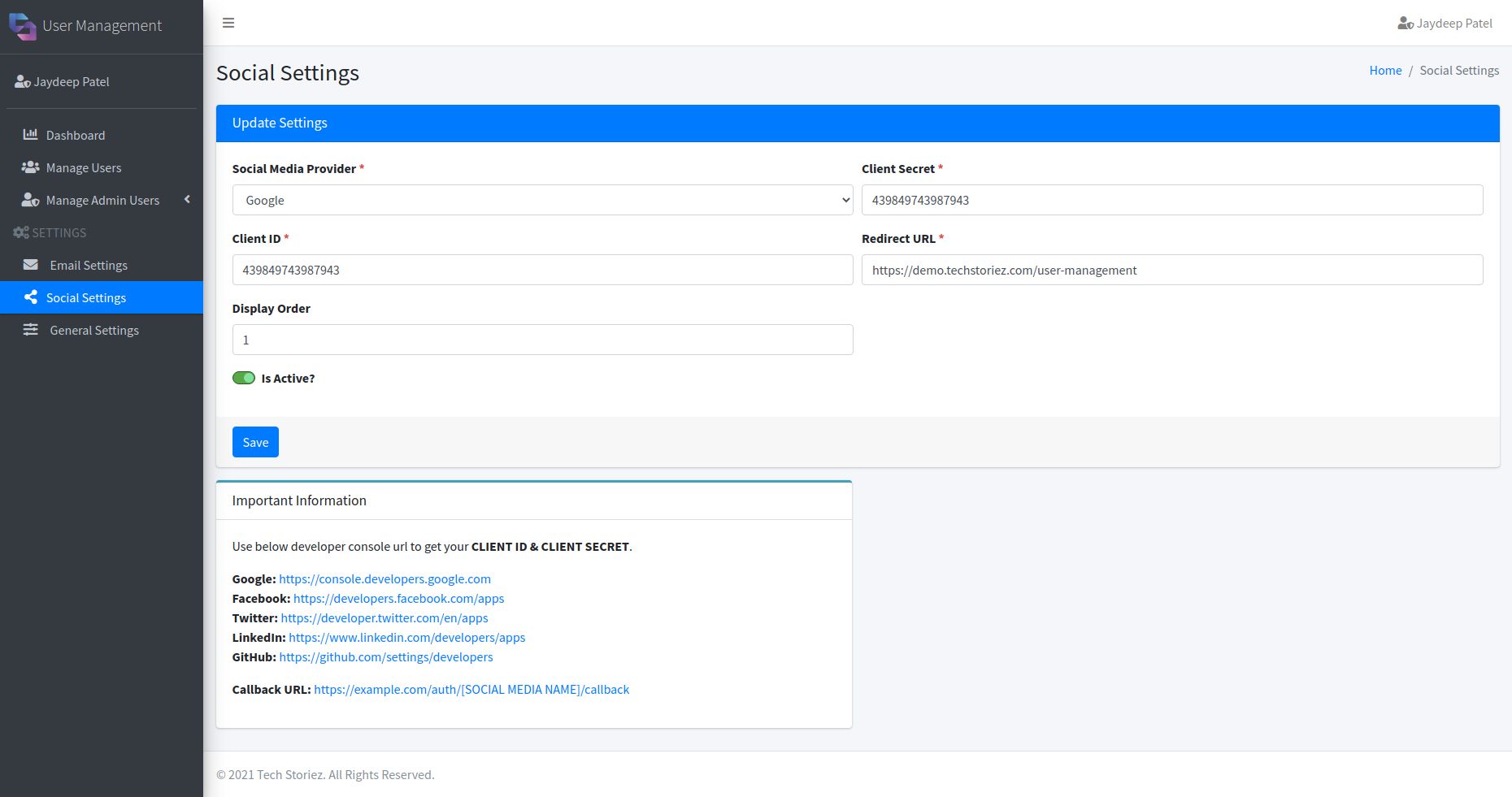
Task: Click into the Redirect URL field
Action: point(1172,270)
